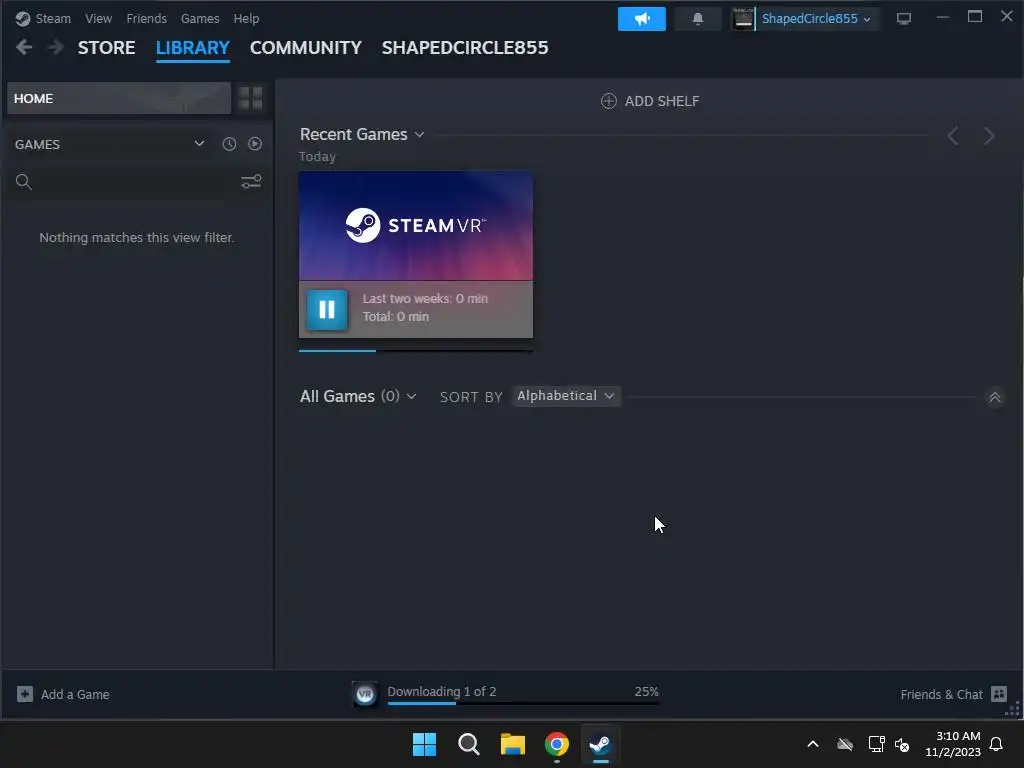This screenshot has height=768, width=1024.
Task: Switch to the LIBRARY tab
Action: 193,48
